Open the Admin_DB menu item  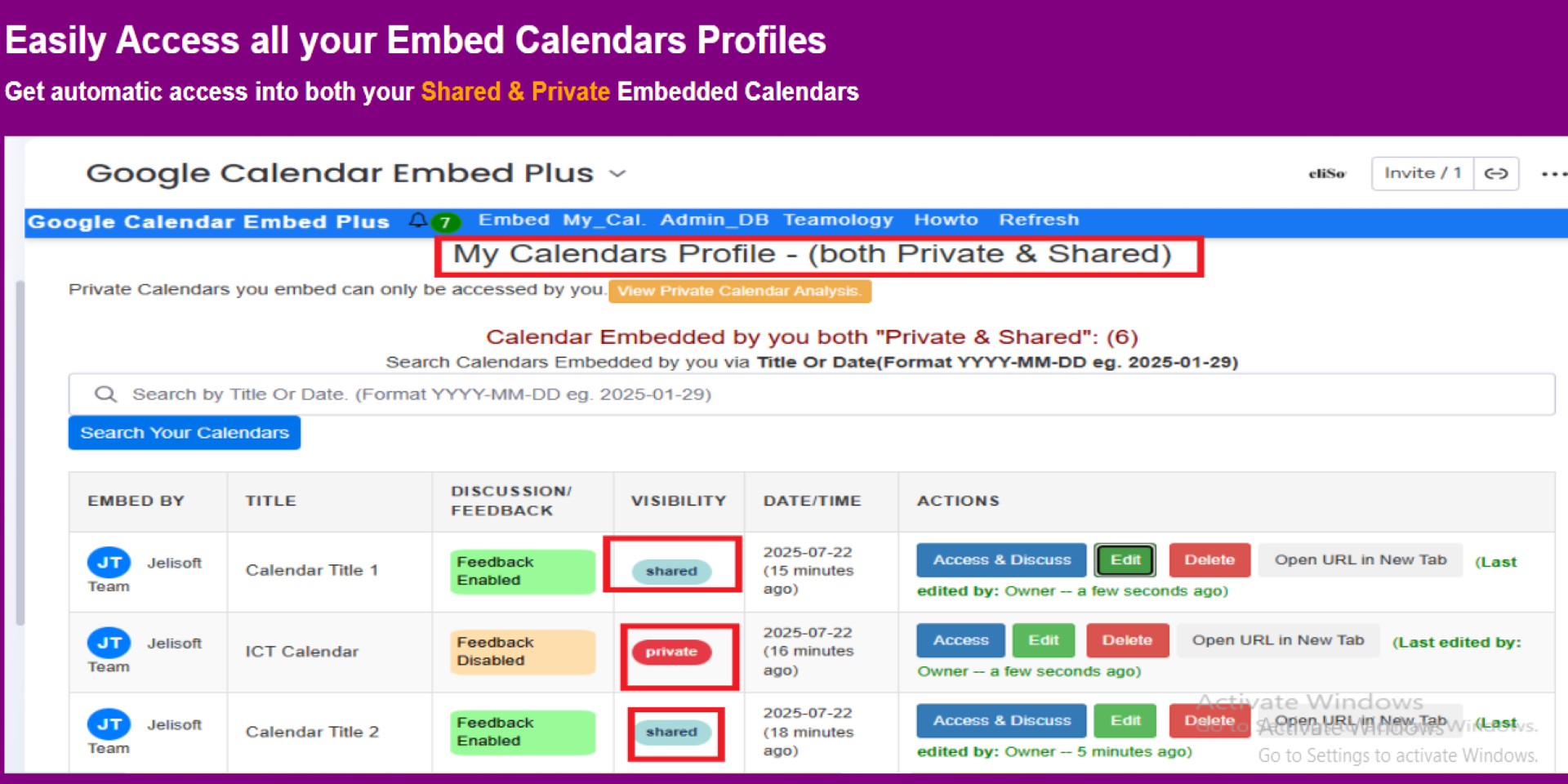pyautogui.click(x=715, y=220)
